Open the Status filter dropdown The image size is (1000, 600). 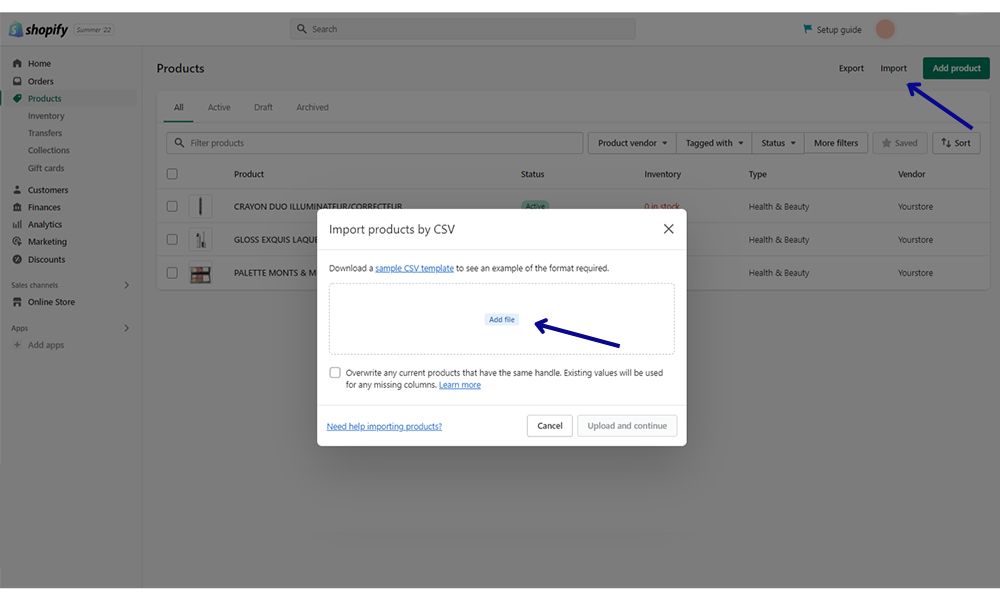[778, 143]
